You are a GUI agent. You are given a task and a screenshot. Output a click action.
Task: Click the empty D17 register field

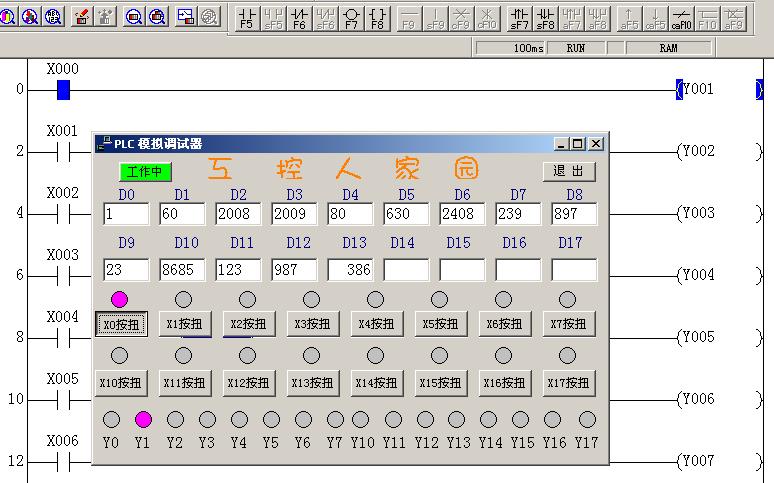click(574, 269)
